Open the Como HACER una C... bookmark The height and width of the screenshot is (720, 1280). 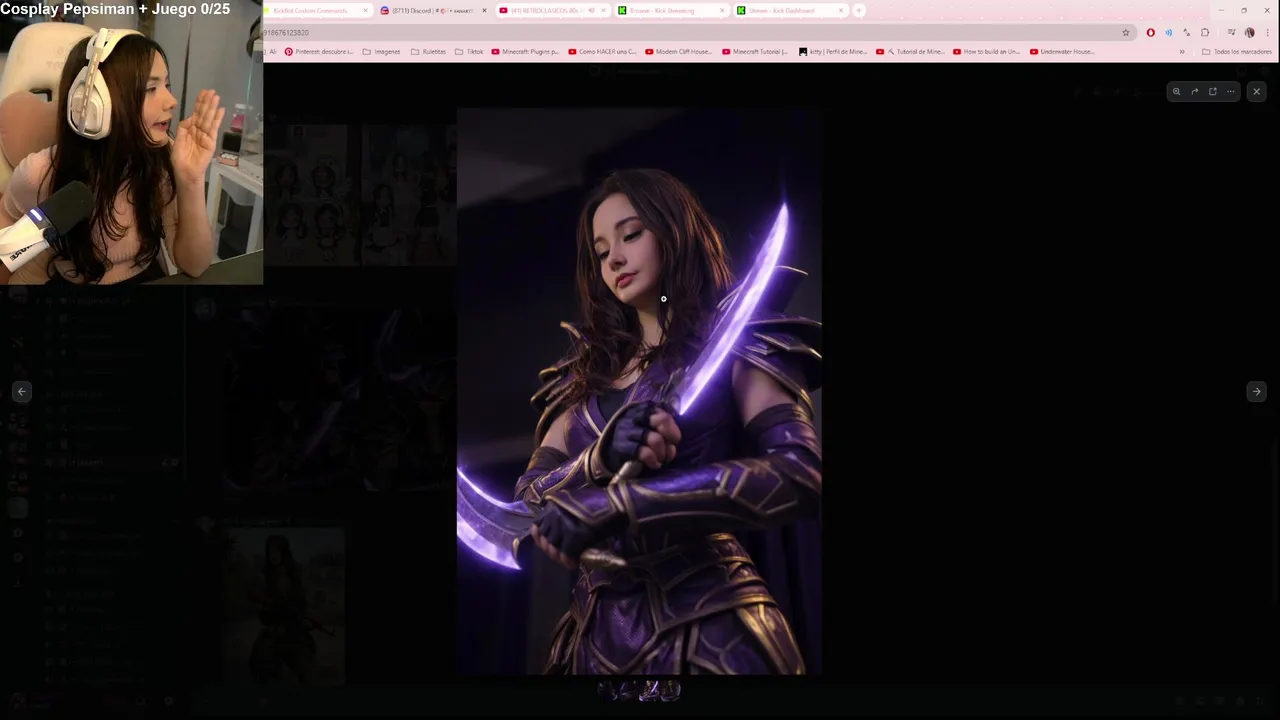(x=602, y=51)
